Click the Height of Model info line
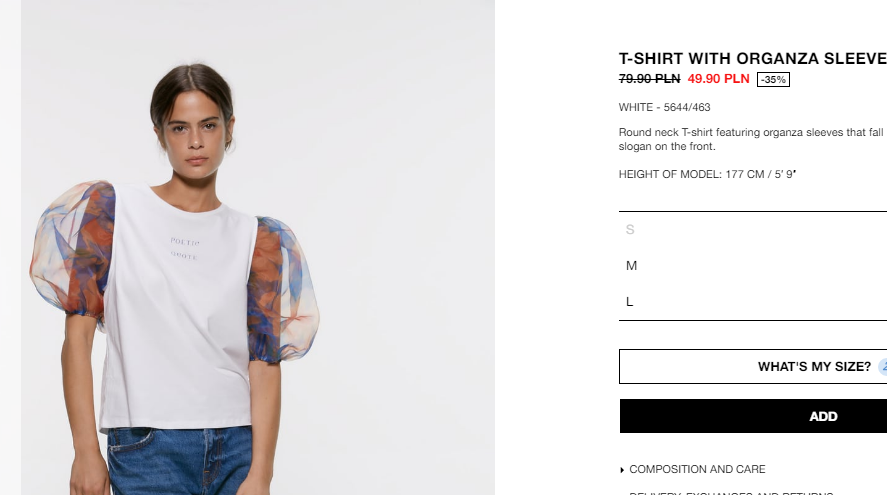Image resolution: width=887 pixels, height=495 pixels. (707, 174)
